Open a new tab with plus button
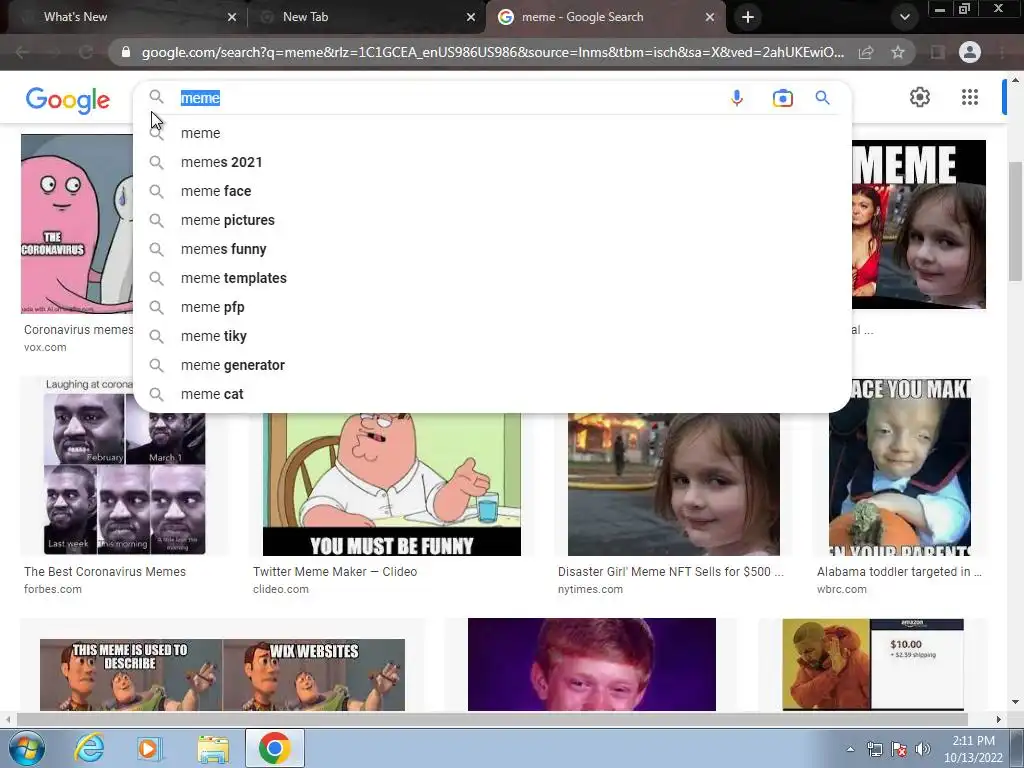Image resolution: width=1024 pixels, height=768 pixels. coord(748,17)
